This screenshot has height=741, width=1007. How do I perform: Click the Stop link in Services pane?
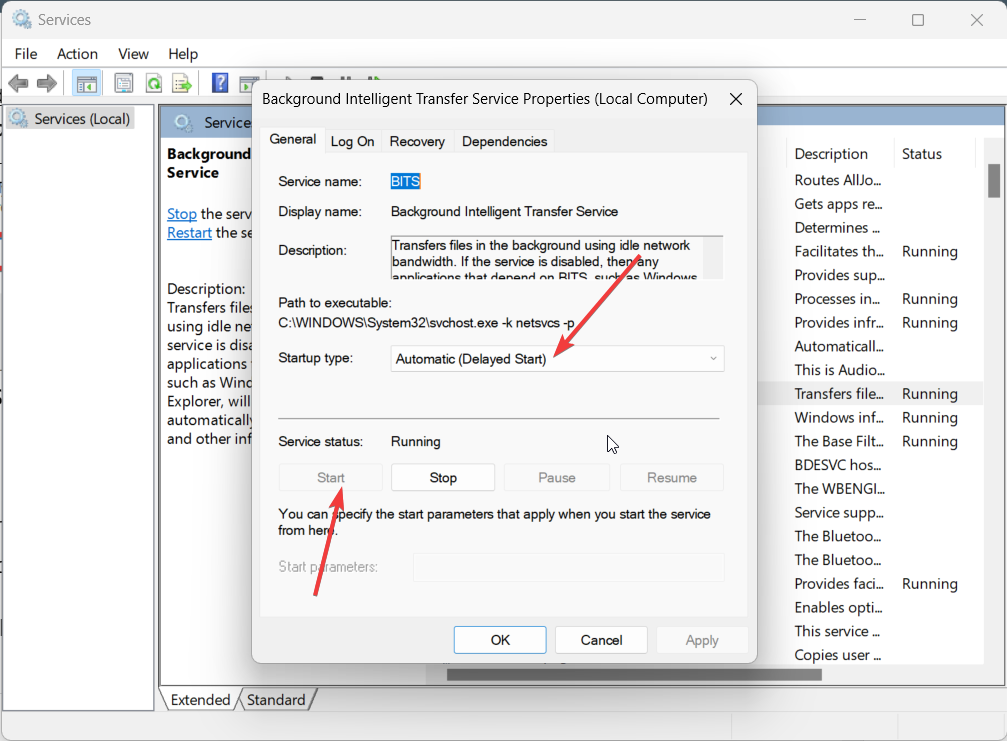182,214
